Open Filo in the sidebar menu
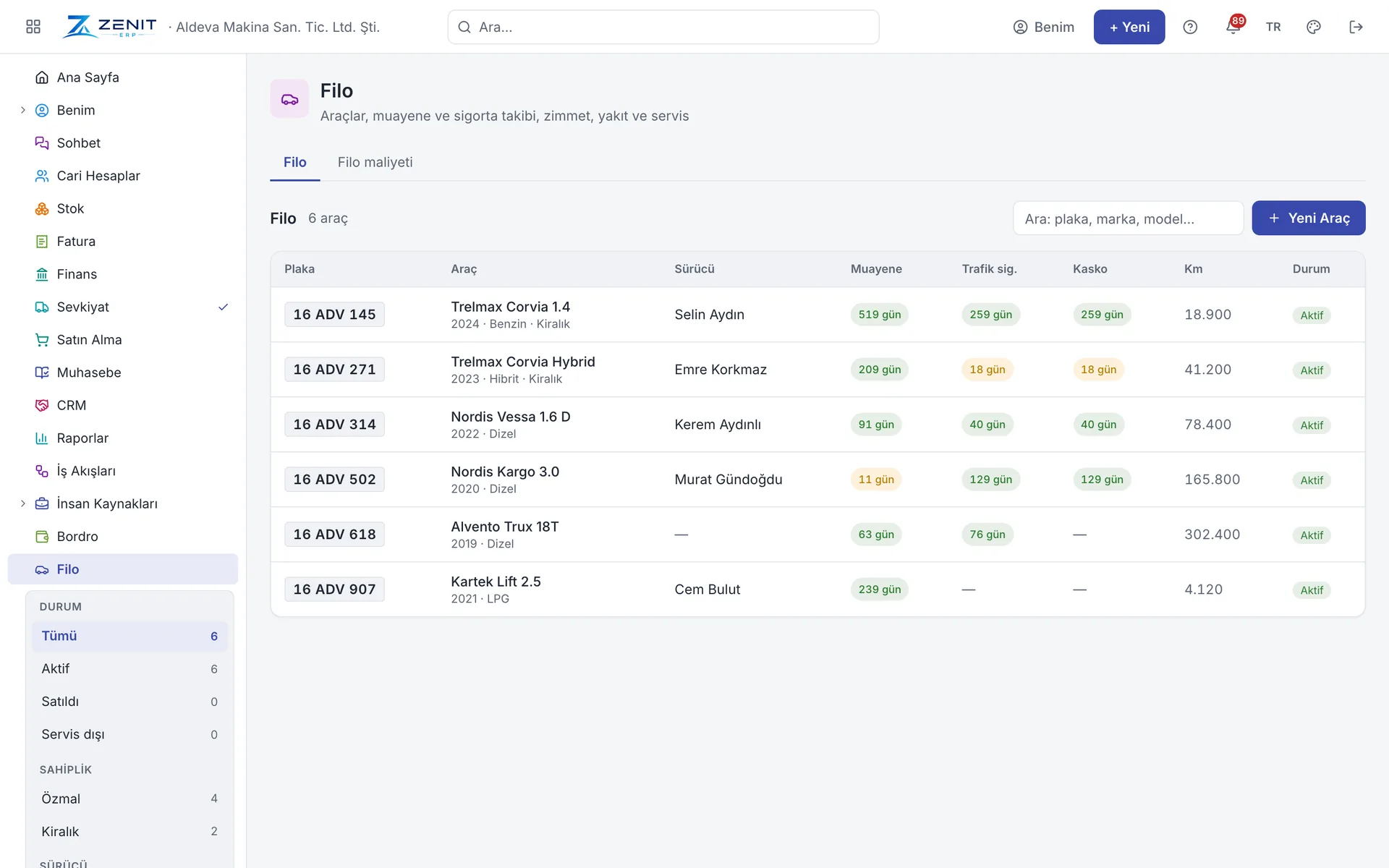The height and width of the screenshot is (868, 1389). (x=123, y=569)
